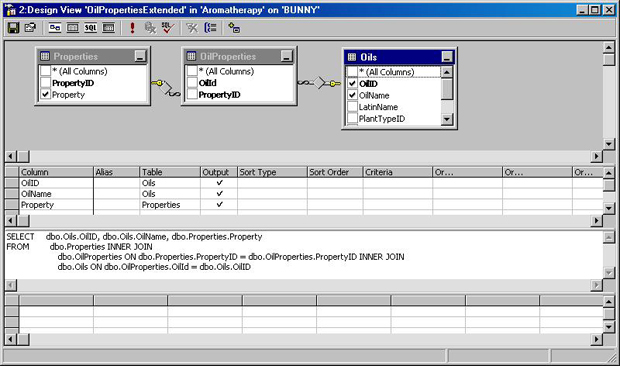Screen dimensions: 620x366
Task: Click the table icon in Oils box title
Action: [x=352, y=57]
